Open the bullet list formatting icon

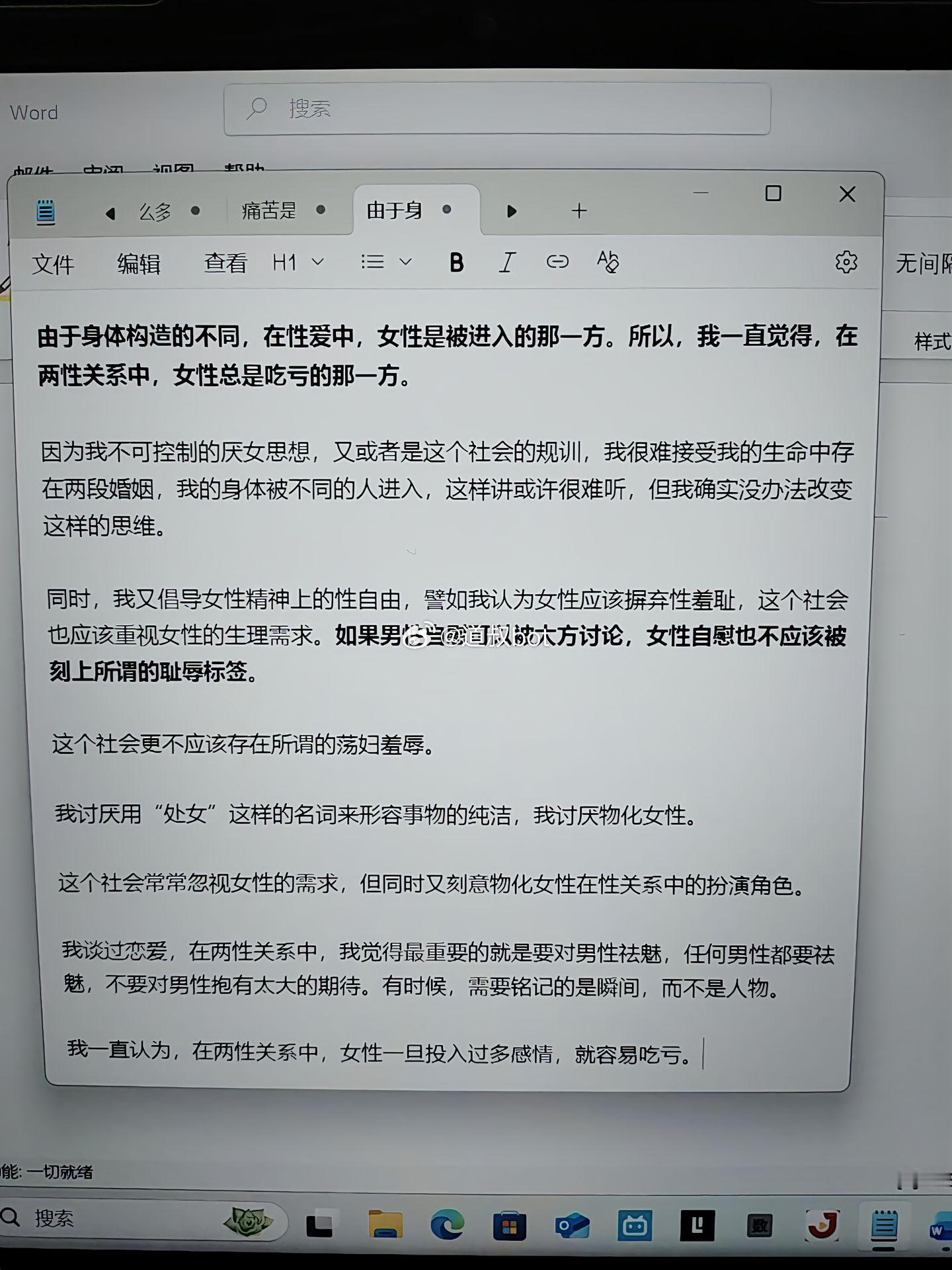pos(373,262)
